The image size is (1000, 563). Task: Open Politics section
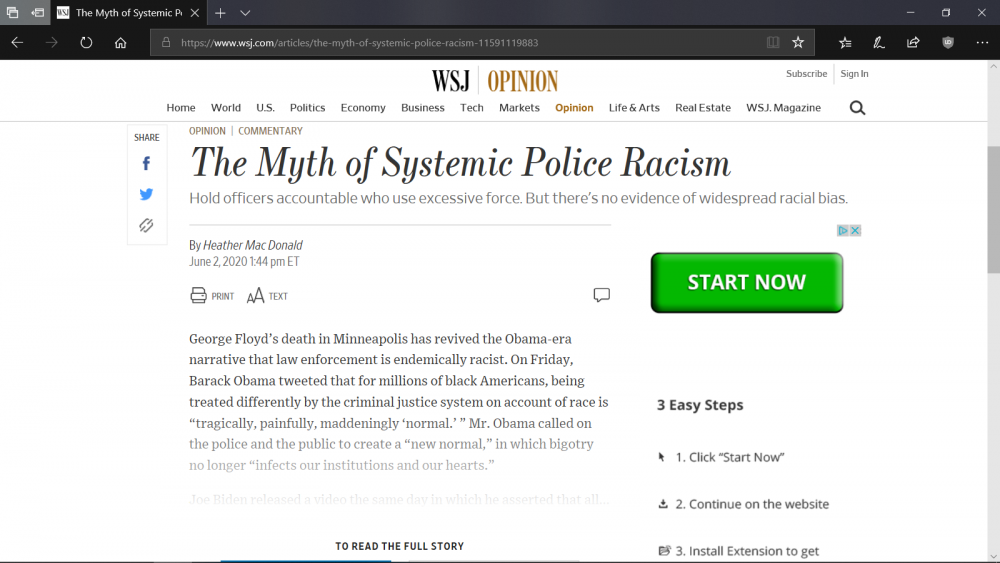pyautogui.click(x=307, y=108)
